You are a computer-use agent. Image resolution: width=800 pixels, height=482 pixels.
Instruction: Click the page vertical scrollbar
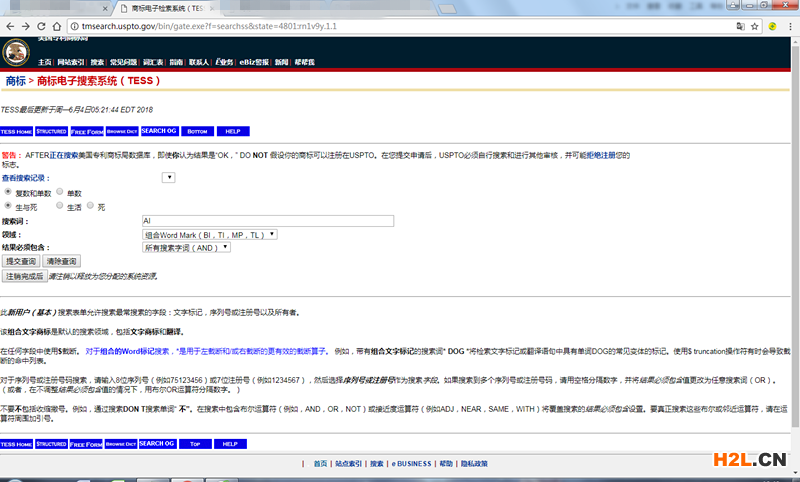click(x=795, y=235)
